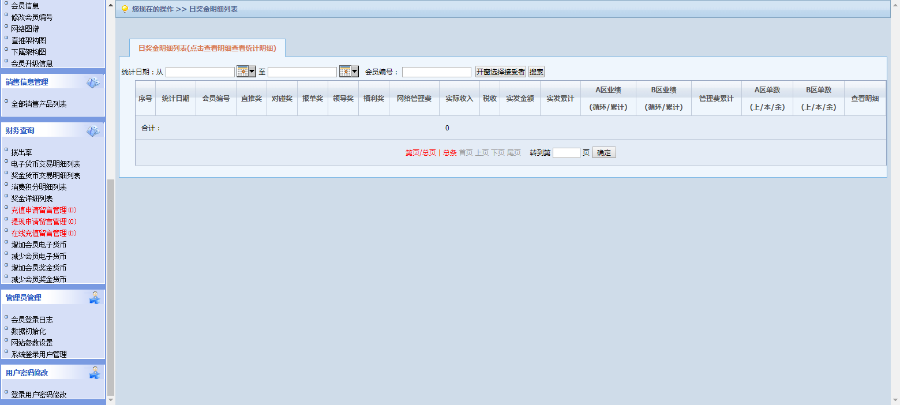Open 系统登录用户管理 sidebar link
This screenshot has height=405, width=900.
pyautogui.click(x=39, y=355)
